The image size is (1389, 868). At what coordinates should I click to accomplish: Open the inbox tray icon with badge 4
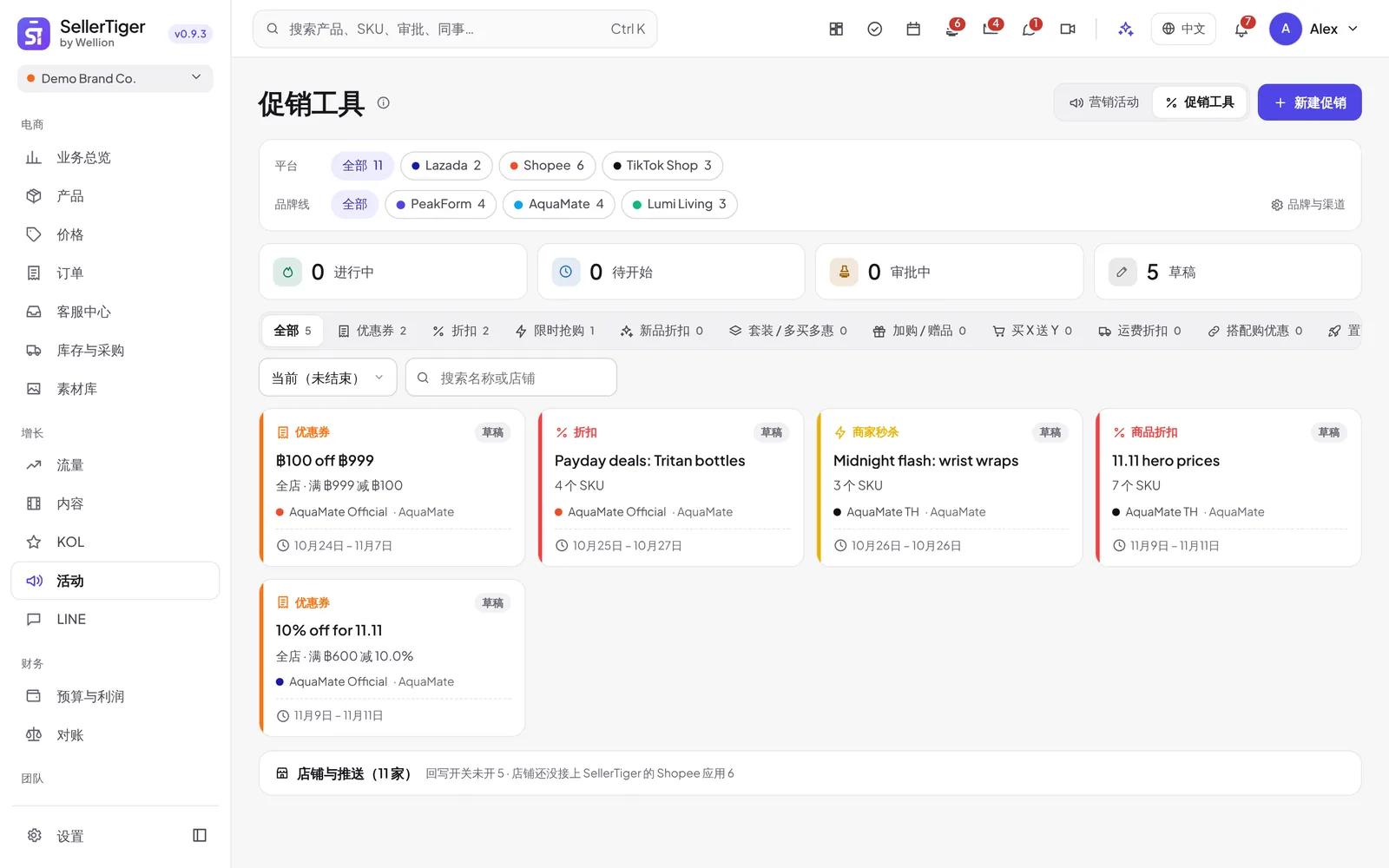click(991, 29)
